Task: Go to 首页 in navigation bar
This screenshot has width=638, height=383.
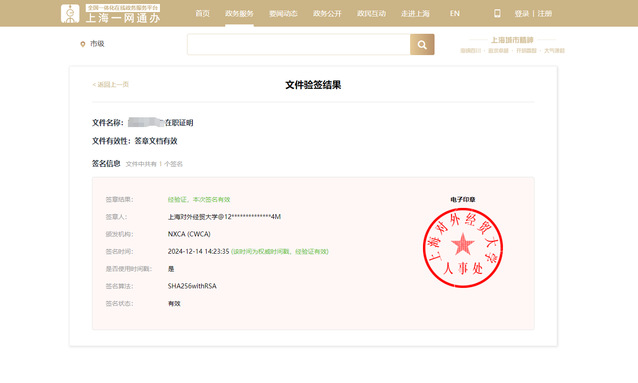Action: tap(202, 13)
